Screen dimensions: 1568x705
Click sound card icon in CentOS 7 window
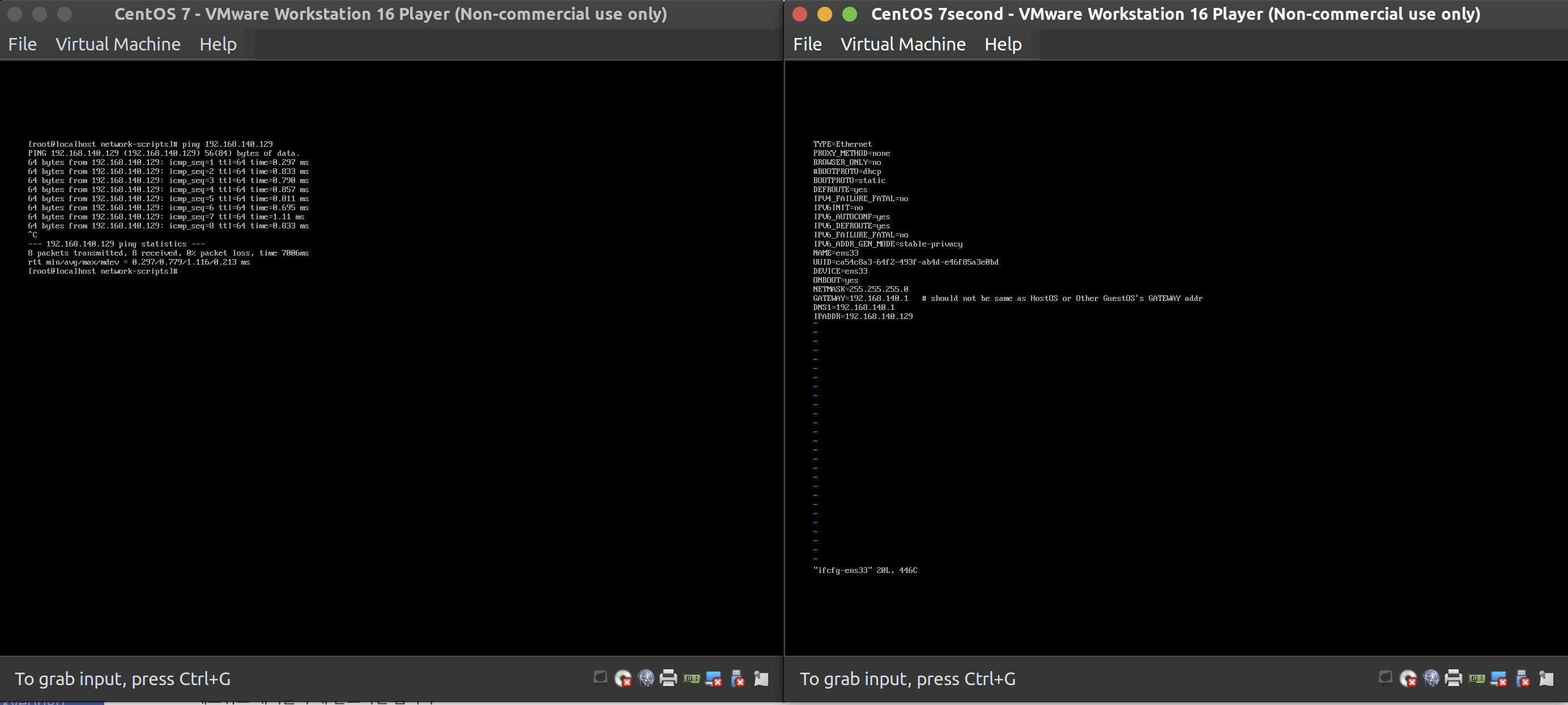692,678
